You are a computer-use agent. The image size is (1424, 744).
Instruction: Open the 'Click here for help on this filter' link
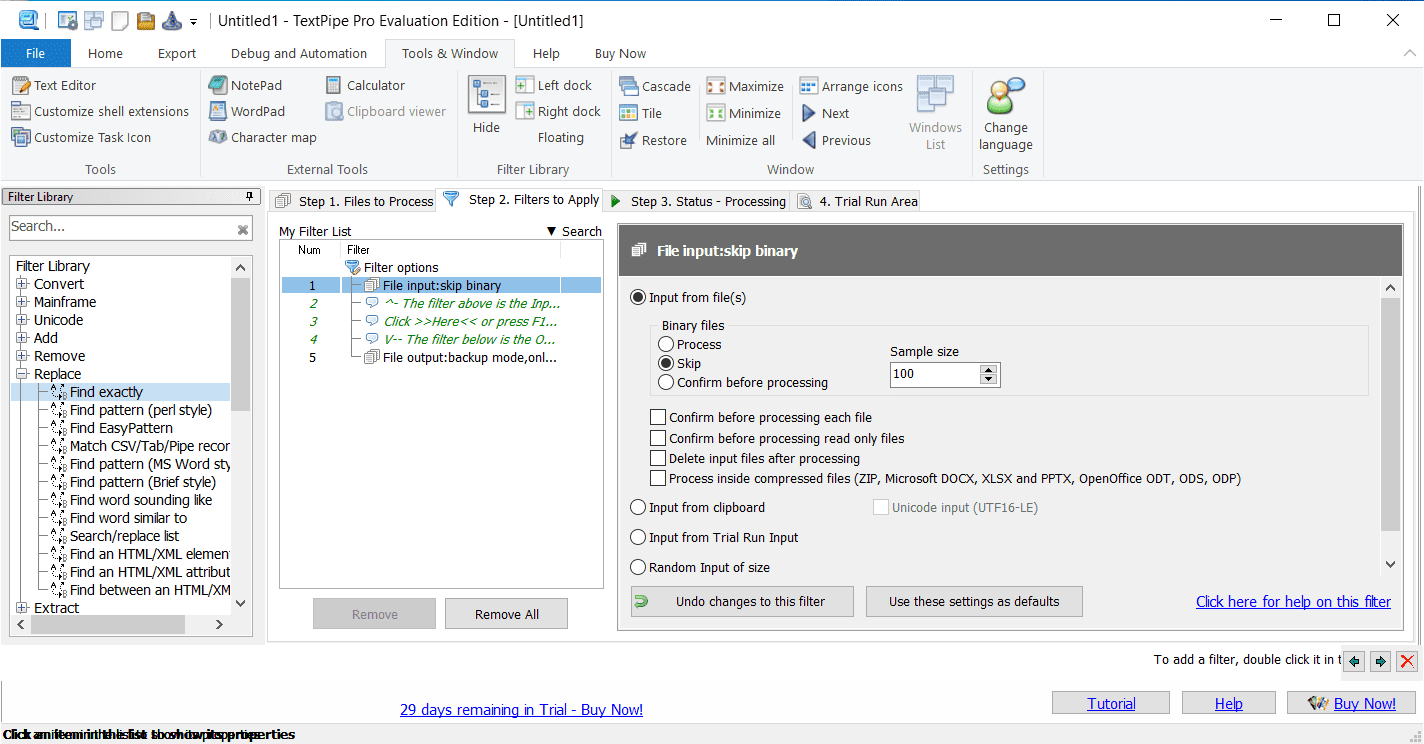pyautogui.click(x=1293, y=601)
